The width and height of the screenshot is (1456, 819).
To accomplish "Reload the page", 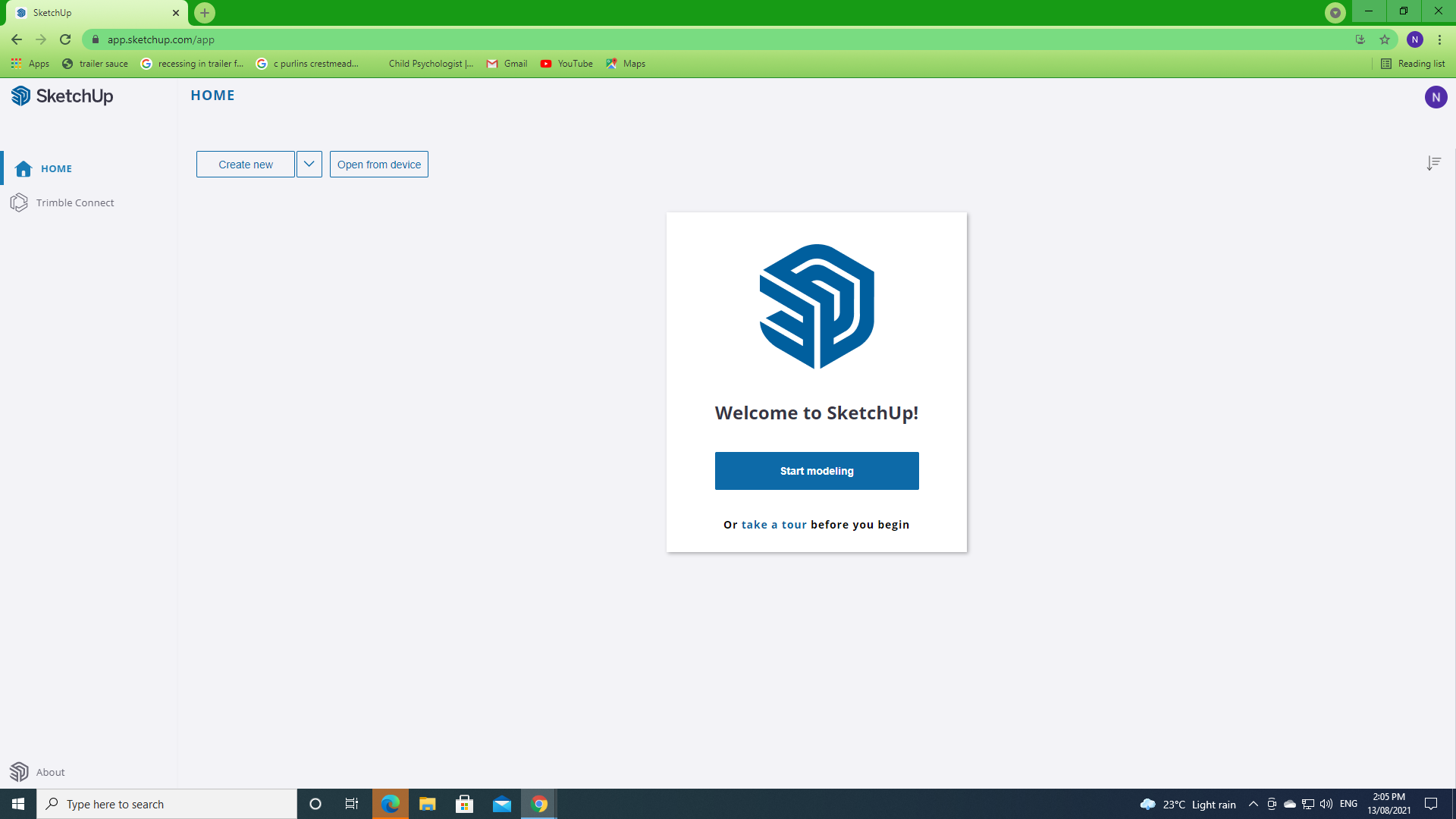I will [65, 39].
